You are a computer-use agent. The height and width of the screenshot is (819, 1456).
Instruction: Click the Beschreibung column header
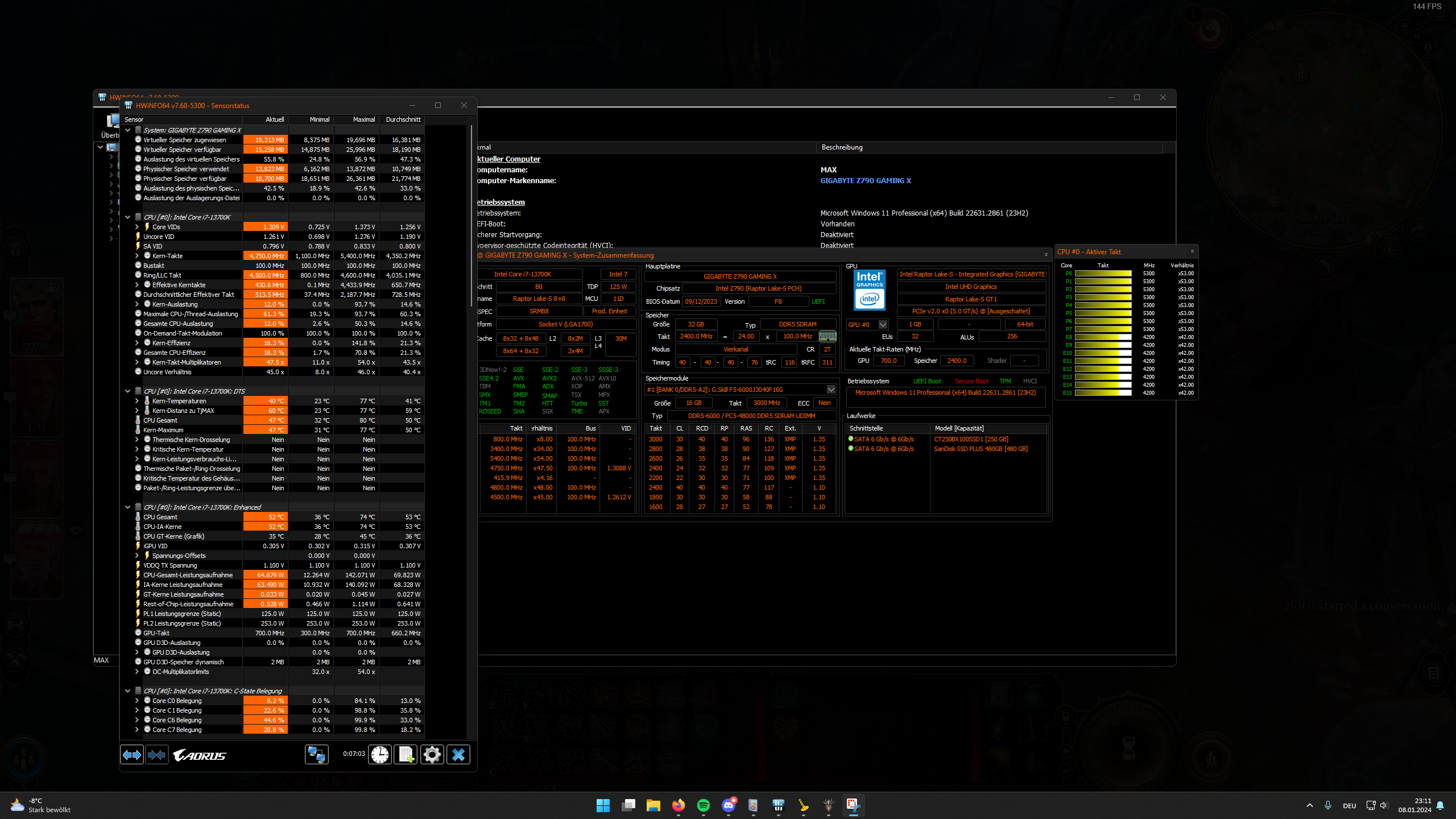(x=842, y=147)
